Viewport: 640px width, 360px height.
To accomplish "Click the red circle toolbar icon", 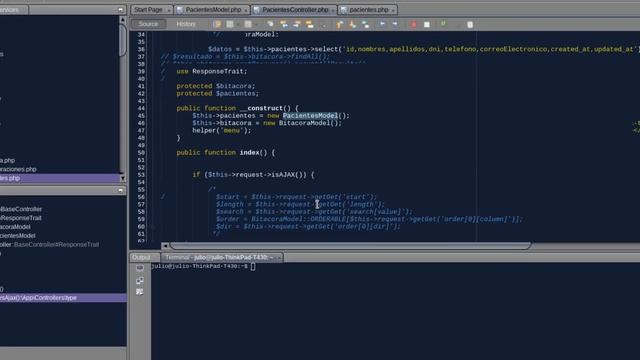I will (414, 24).
